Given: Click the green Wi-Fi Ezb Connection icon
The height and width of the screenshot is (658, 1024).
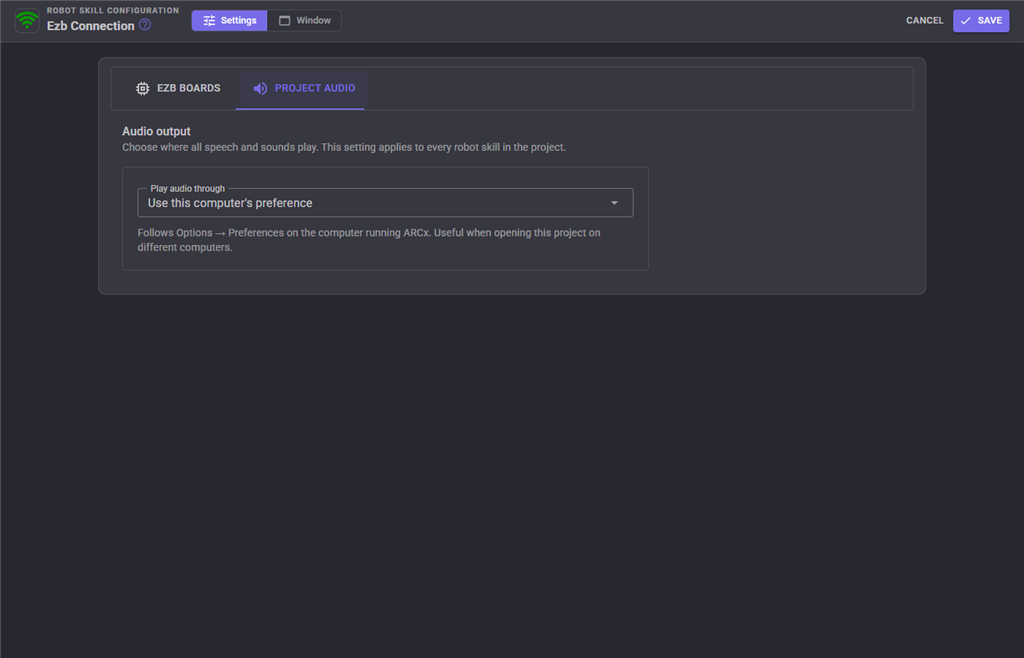Looking at the screenshot, I should click(x=27, y=20).
